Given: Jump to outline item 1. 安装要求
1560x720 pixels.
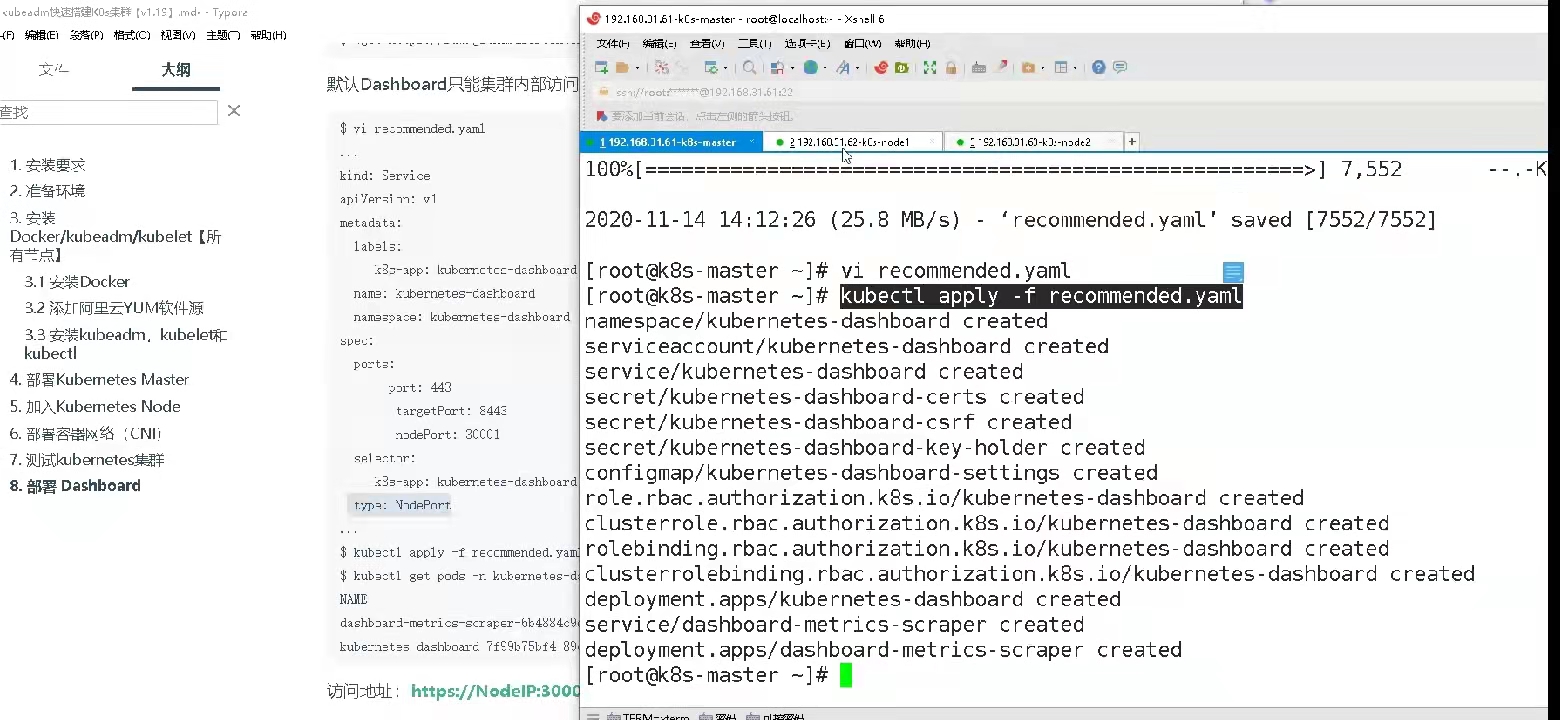Looking at the screenshot, I should click(48, 165).
